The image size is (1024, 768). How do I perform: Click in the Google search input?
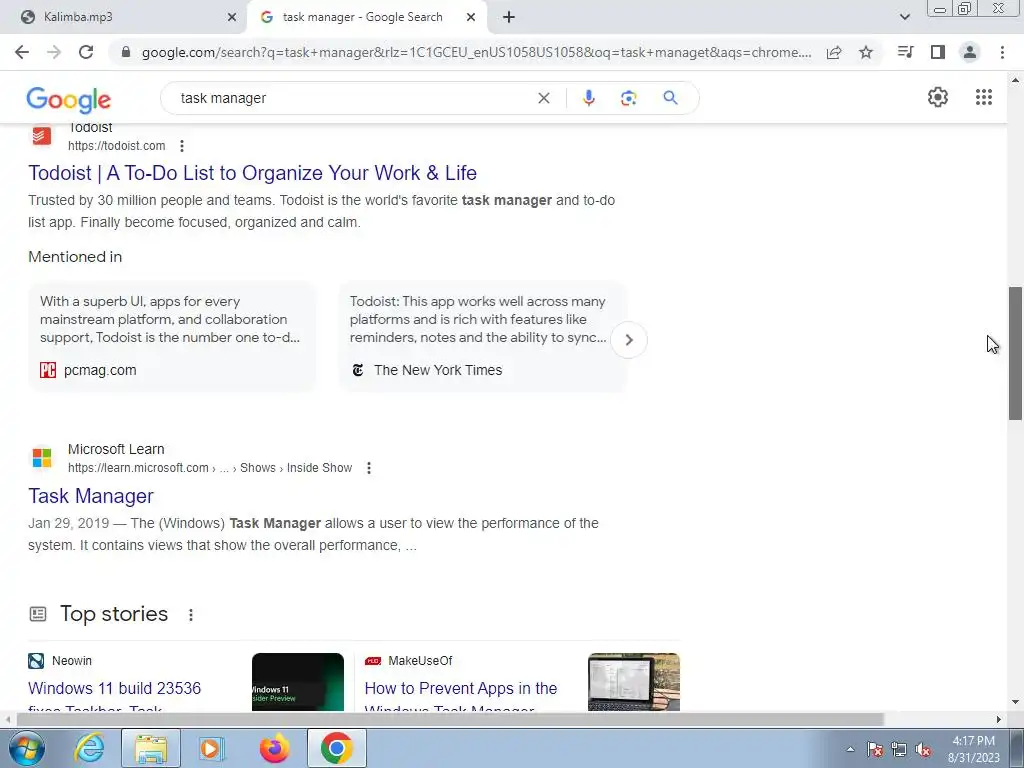coord(353,98)
